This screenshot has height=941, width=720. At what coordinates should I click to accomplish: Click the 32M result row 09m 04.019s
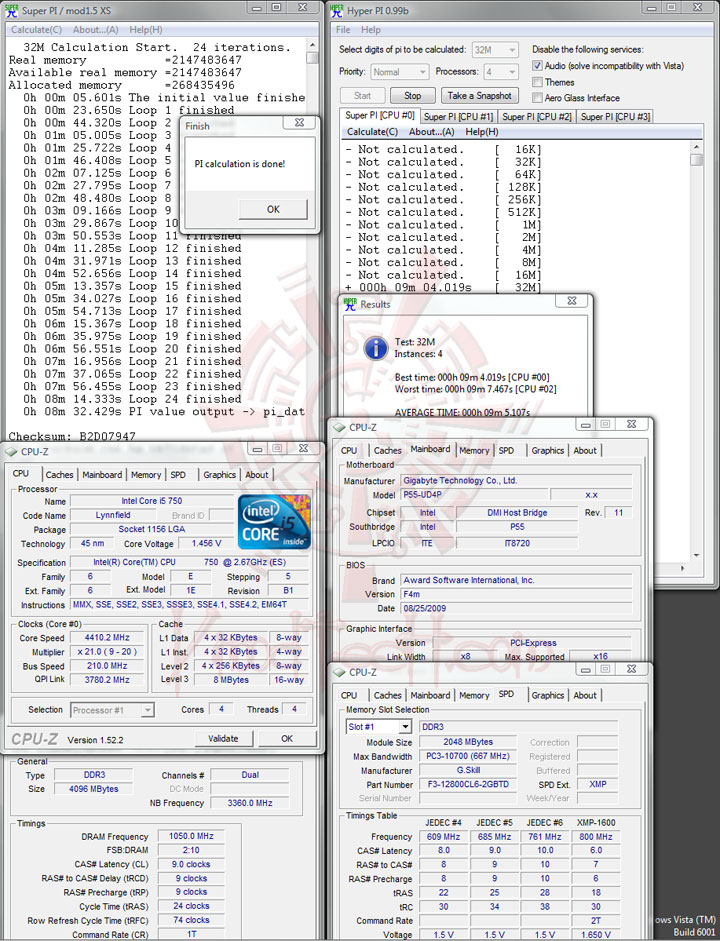coord(444,287)
